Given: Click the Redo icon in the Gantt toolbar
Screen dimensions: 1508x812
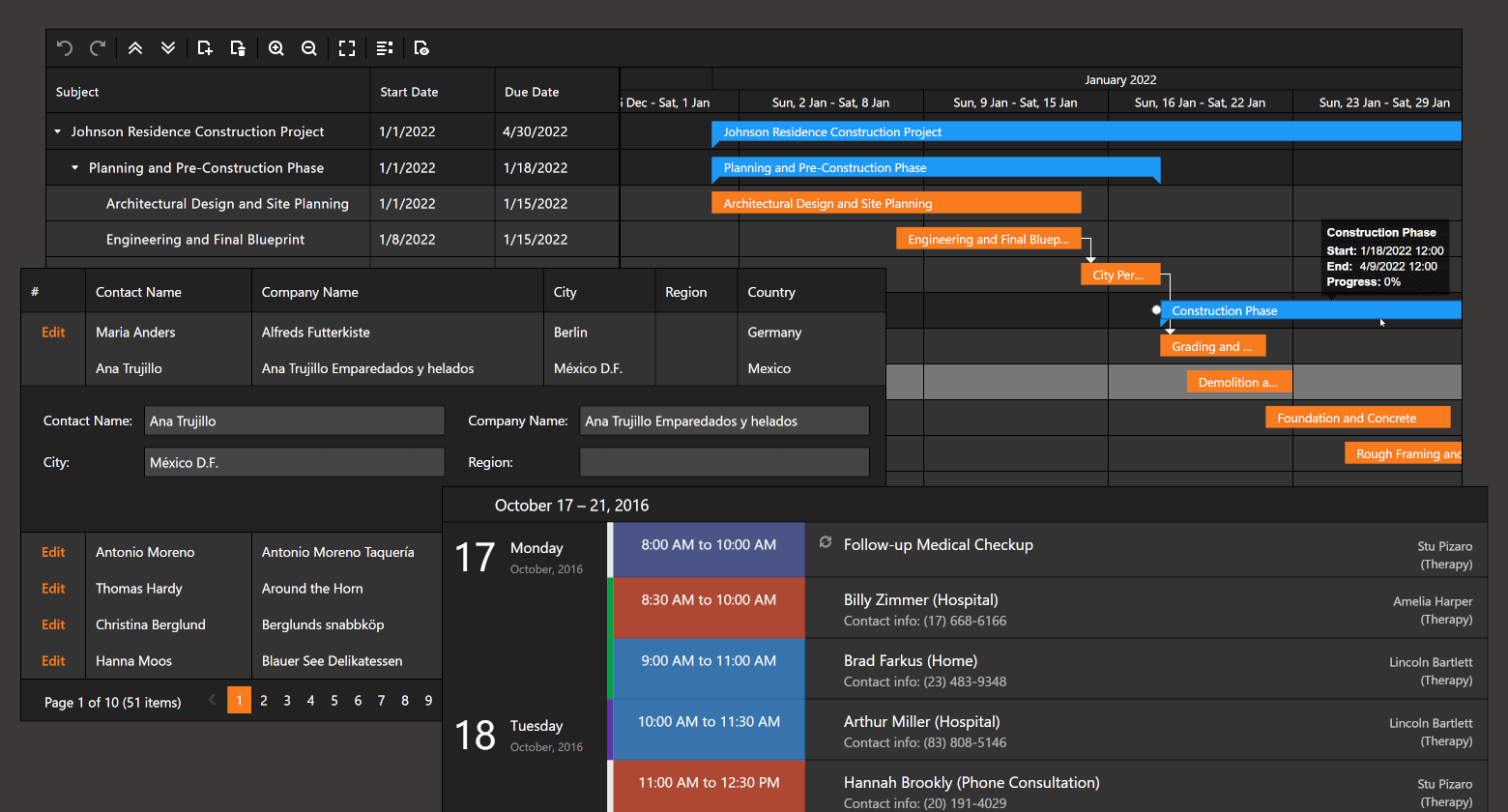Looking at the screenshot, I should 98,48.
